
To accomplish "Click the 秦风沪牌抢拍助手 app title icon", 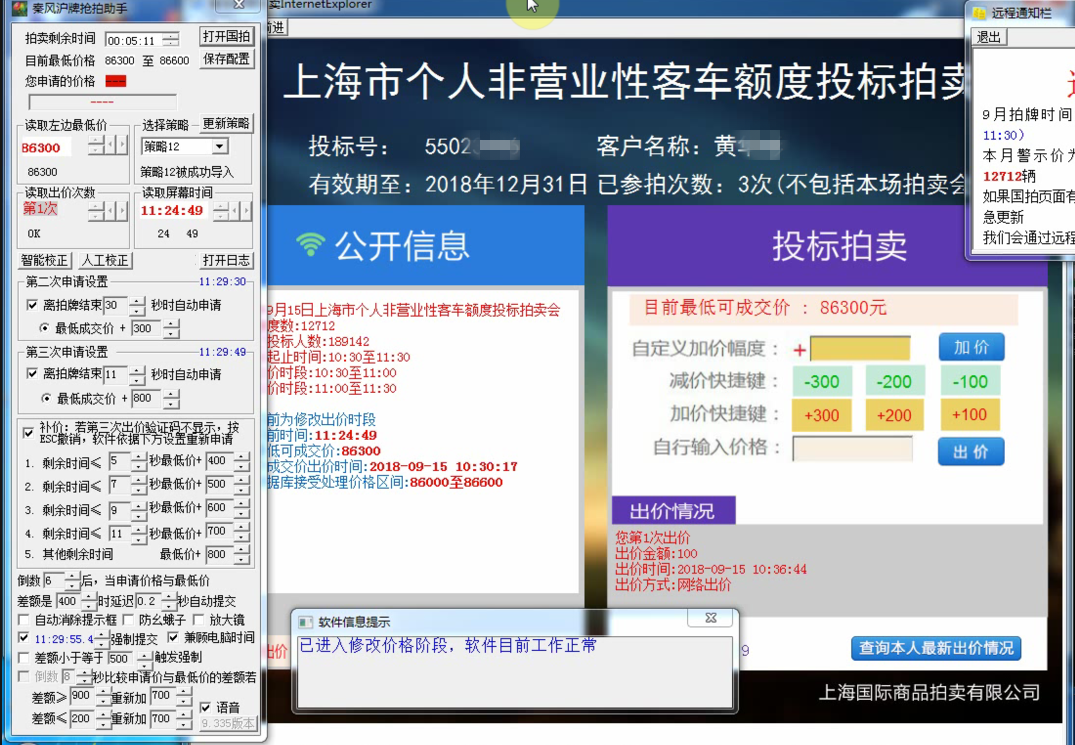I will [20, 8].
